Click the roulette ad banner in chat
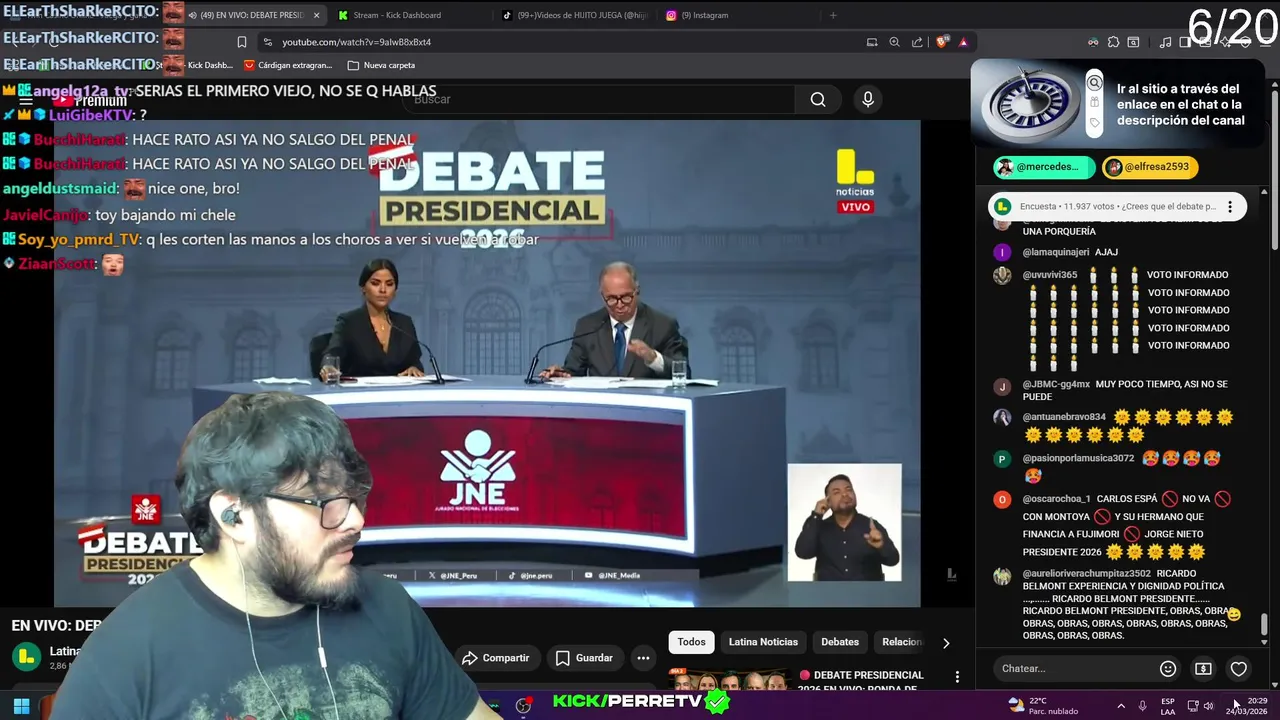 coord(1119,104)
